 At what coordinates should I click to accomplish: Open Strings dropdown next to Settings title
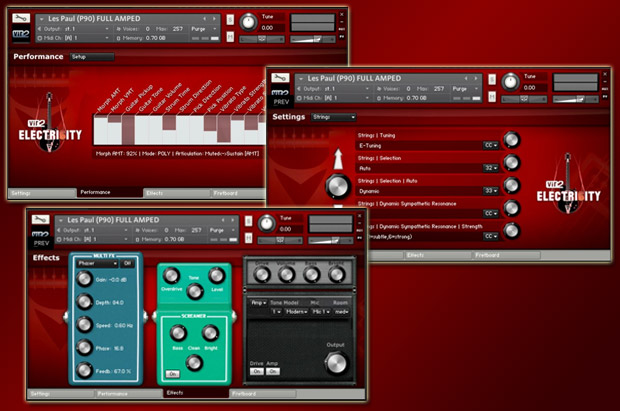click(x=334, y=117)
